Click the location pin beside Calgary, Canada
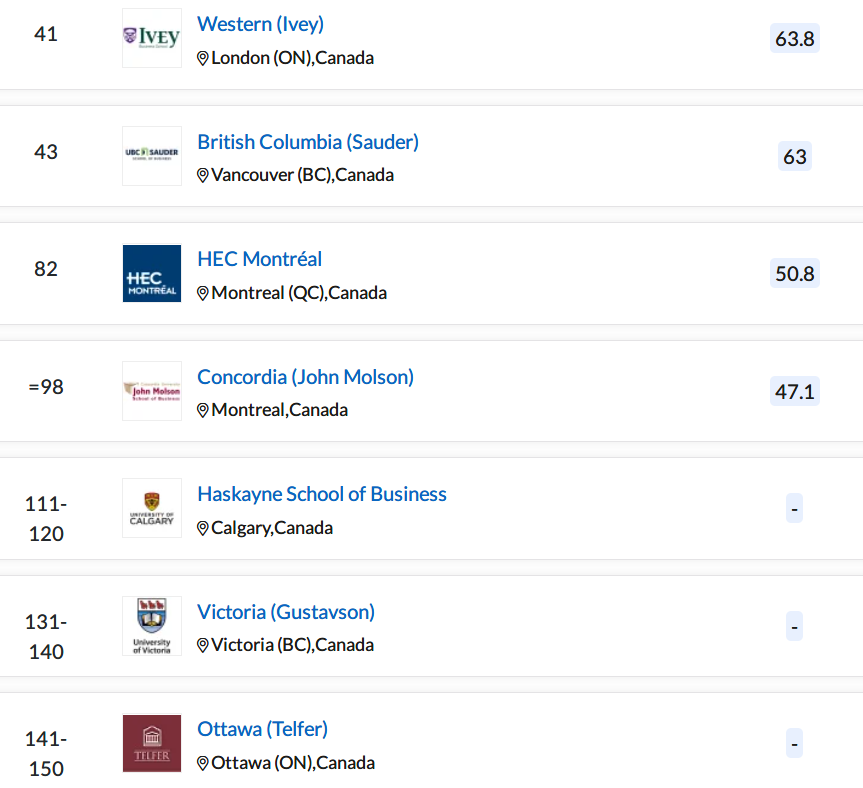863x788 pixels. (203, 528)
